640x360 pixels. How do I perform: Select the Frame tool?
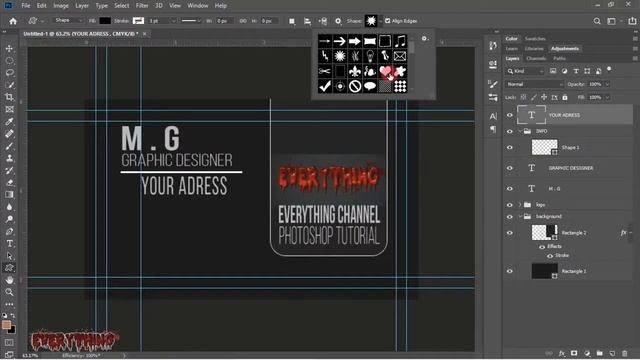click(x=9, y=109)
